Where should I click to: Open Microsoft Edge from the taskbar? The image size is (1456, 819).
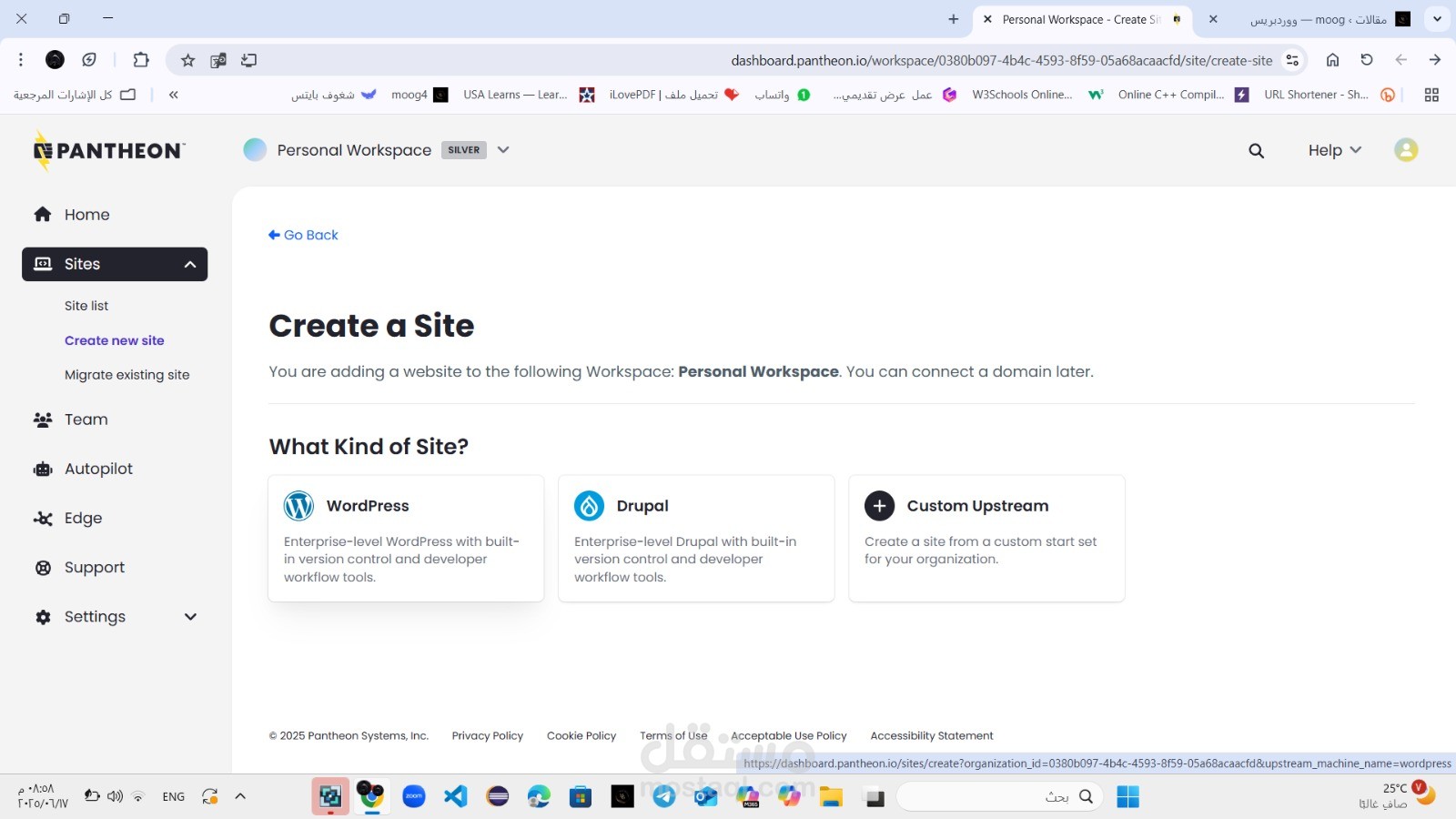click(x=539, y=797)
